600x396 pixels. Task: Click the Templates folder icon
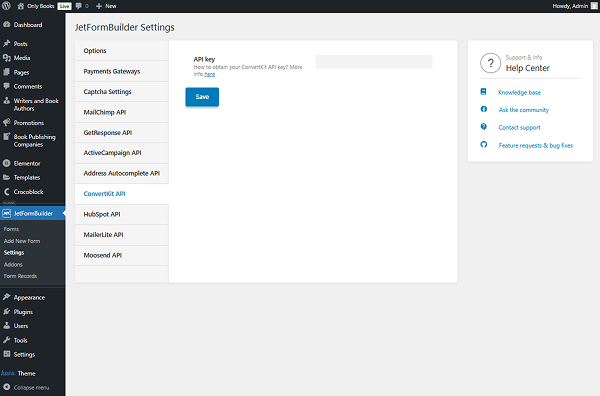point(7,178)
